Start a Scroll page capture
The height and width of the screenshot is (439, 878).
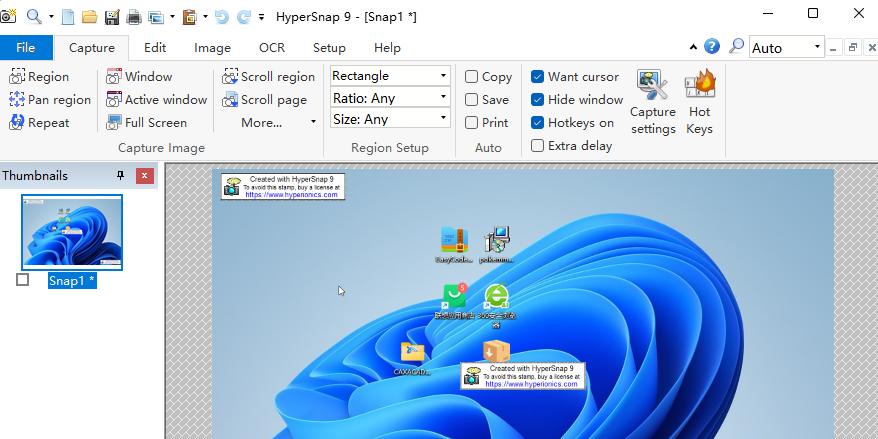tap(265, 100)
